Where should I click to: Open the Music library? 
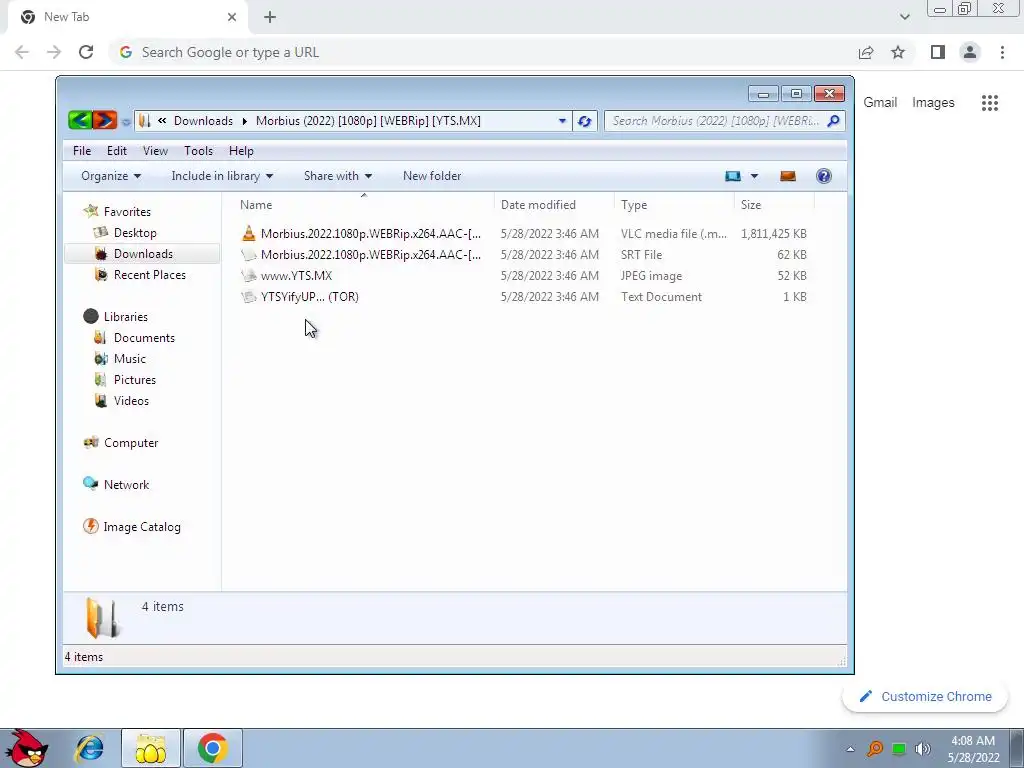pos(129,359)
